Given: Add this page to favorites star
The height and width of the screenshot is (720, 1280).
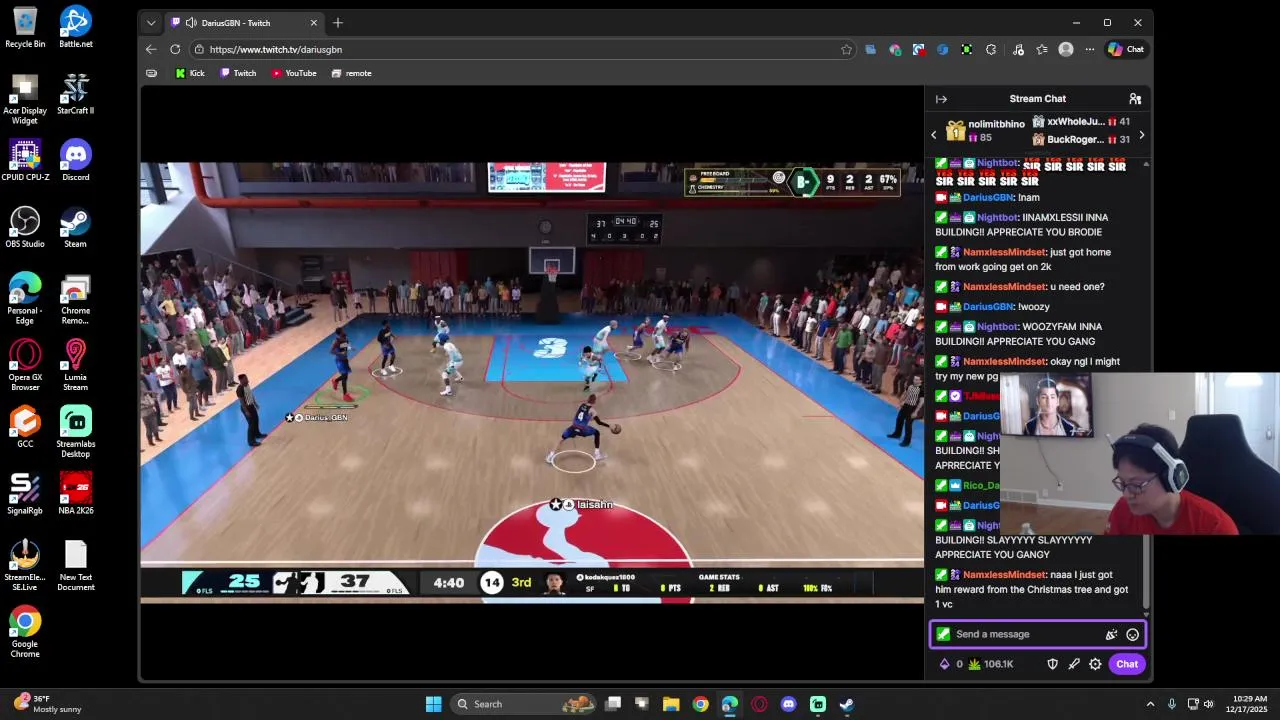Looking at the screenshot, I should (846, 49).
